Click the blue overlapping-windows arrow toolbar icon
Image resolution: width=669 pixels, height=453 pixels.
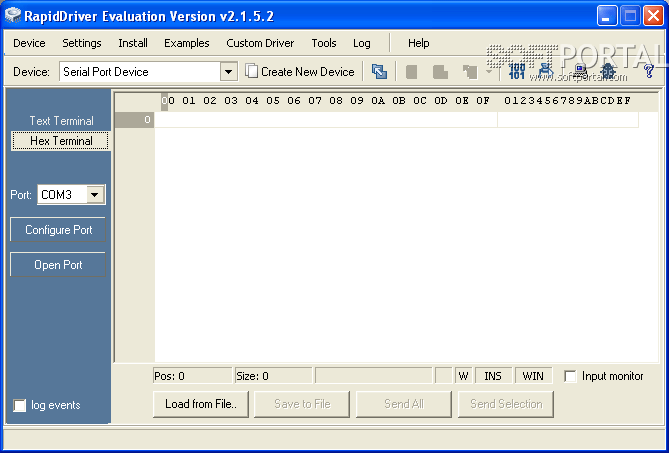coord(379,72)
